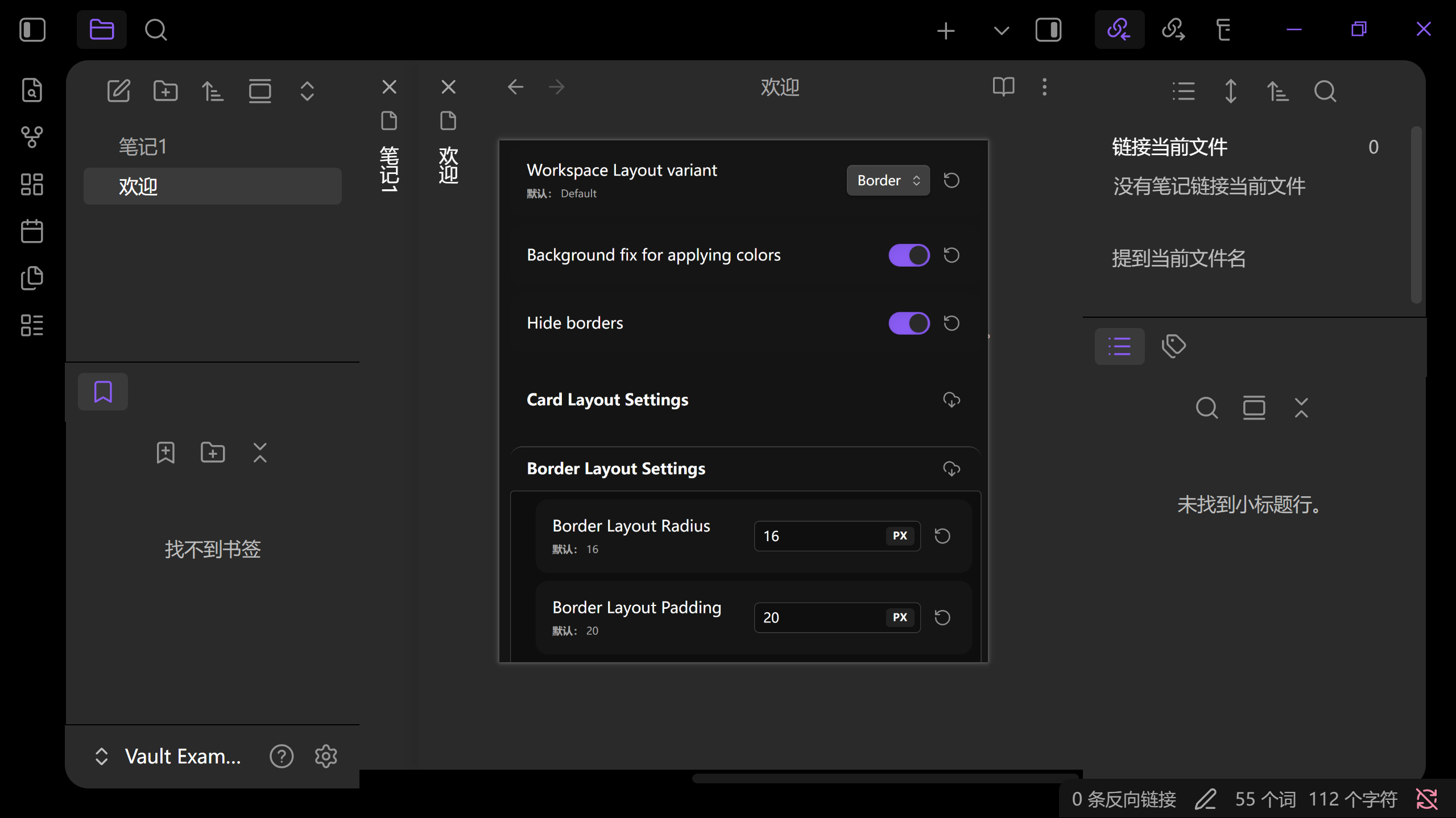Open vault settings gear icon
Screen dimensions: 1456x818
tap(326, 756)
